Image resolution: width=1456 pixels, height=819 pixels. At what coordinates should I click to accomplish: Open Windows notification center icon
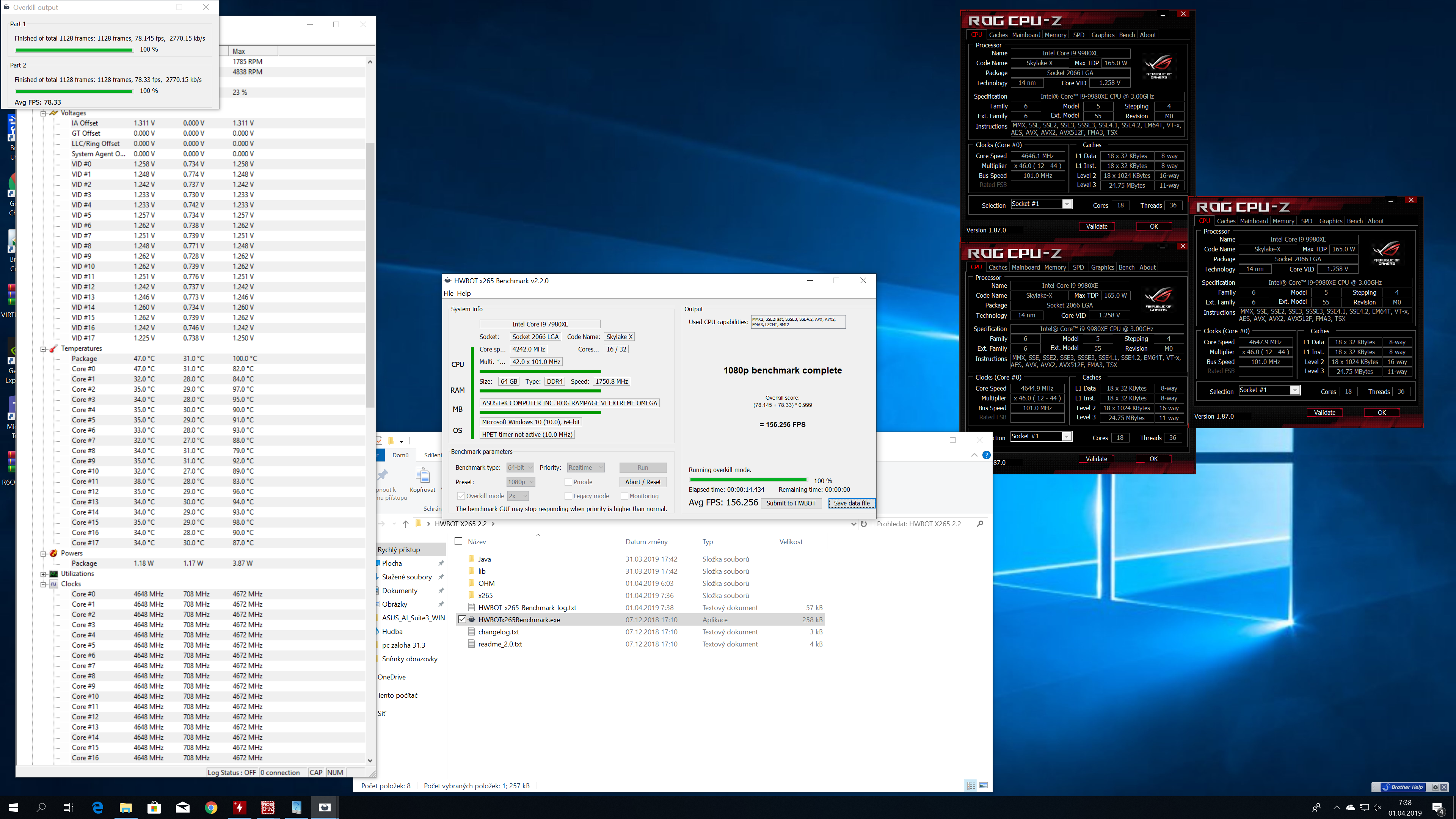(1437, 807)
